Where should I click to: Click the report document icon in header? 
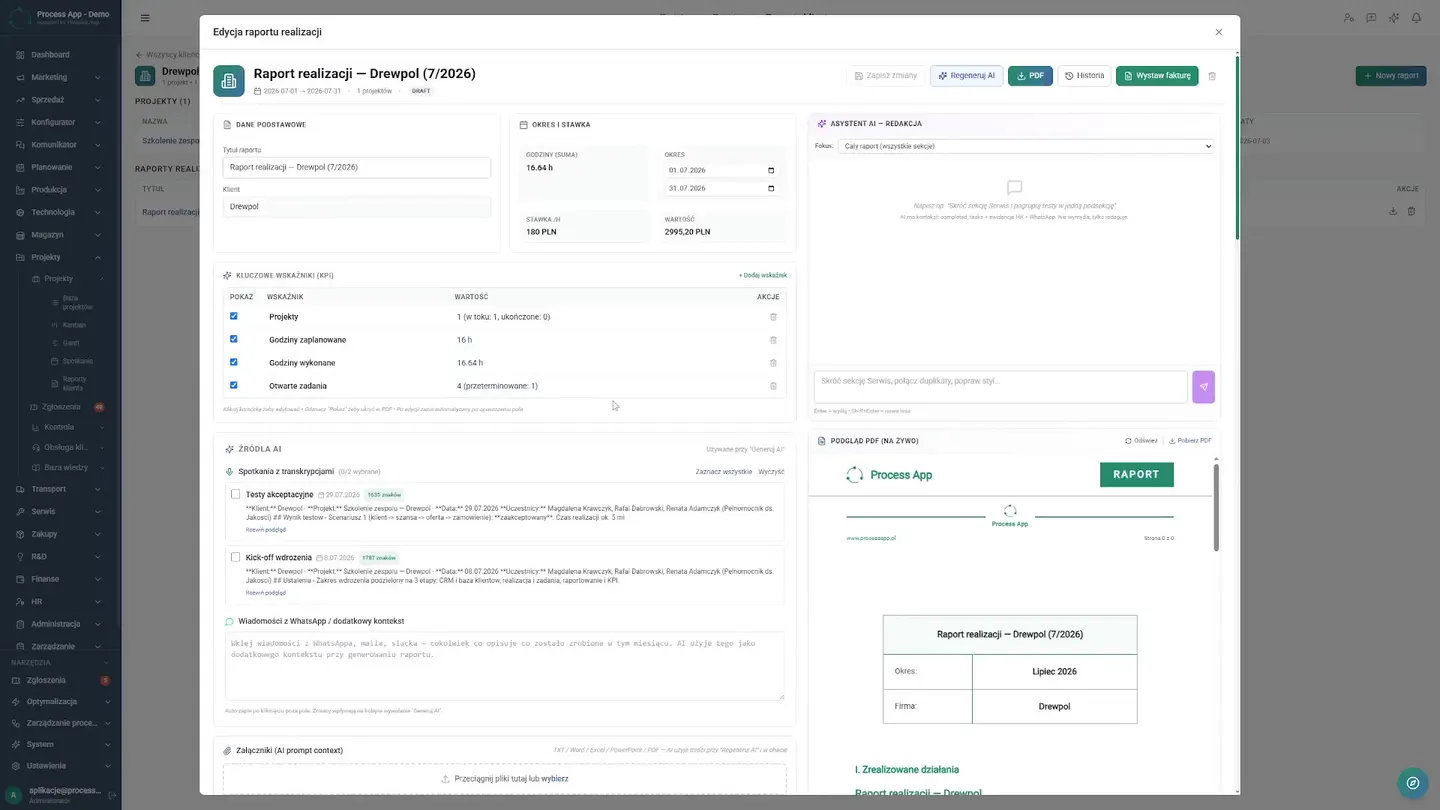click(229, 81)
